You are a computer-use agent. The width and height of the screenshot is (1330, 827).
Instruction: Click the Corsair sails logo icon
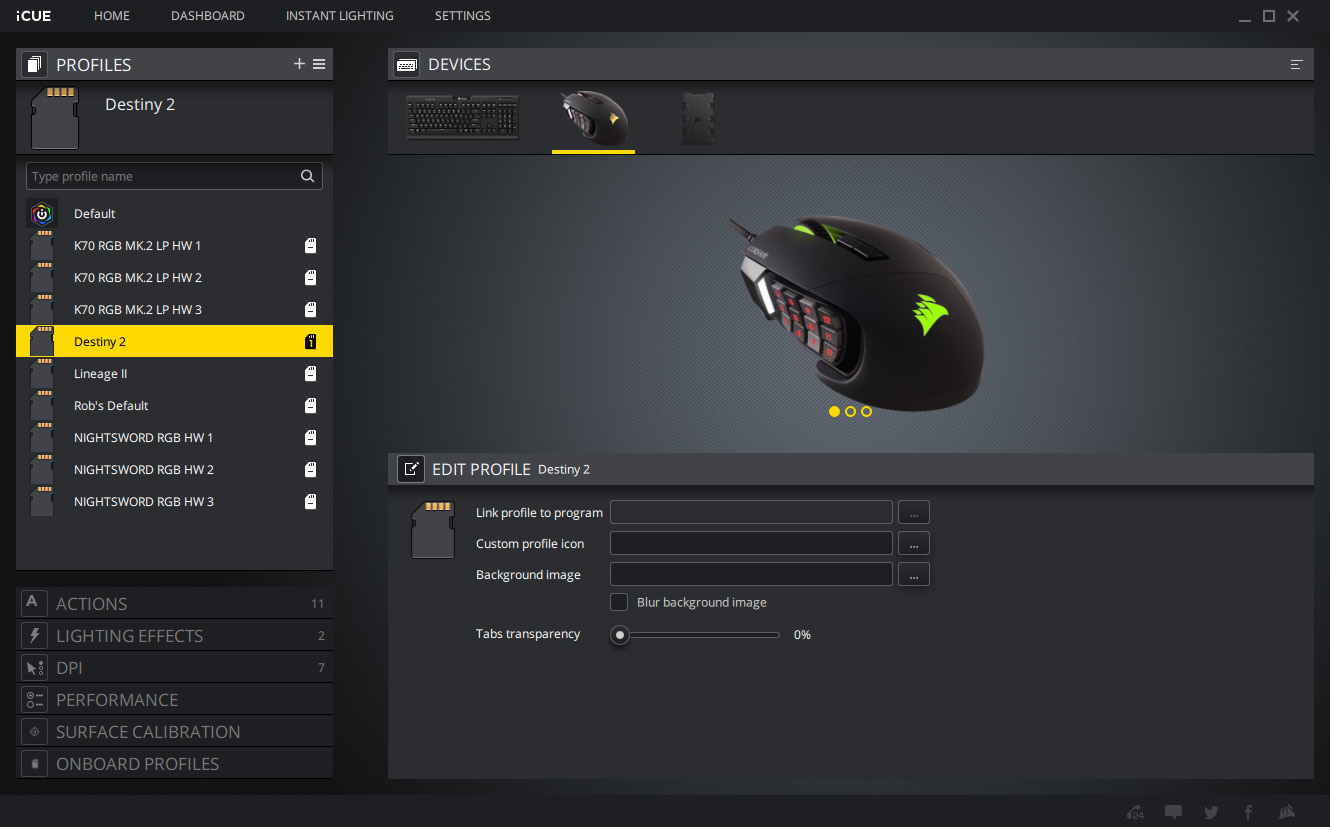(x=1288, y=812)
